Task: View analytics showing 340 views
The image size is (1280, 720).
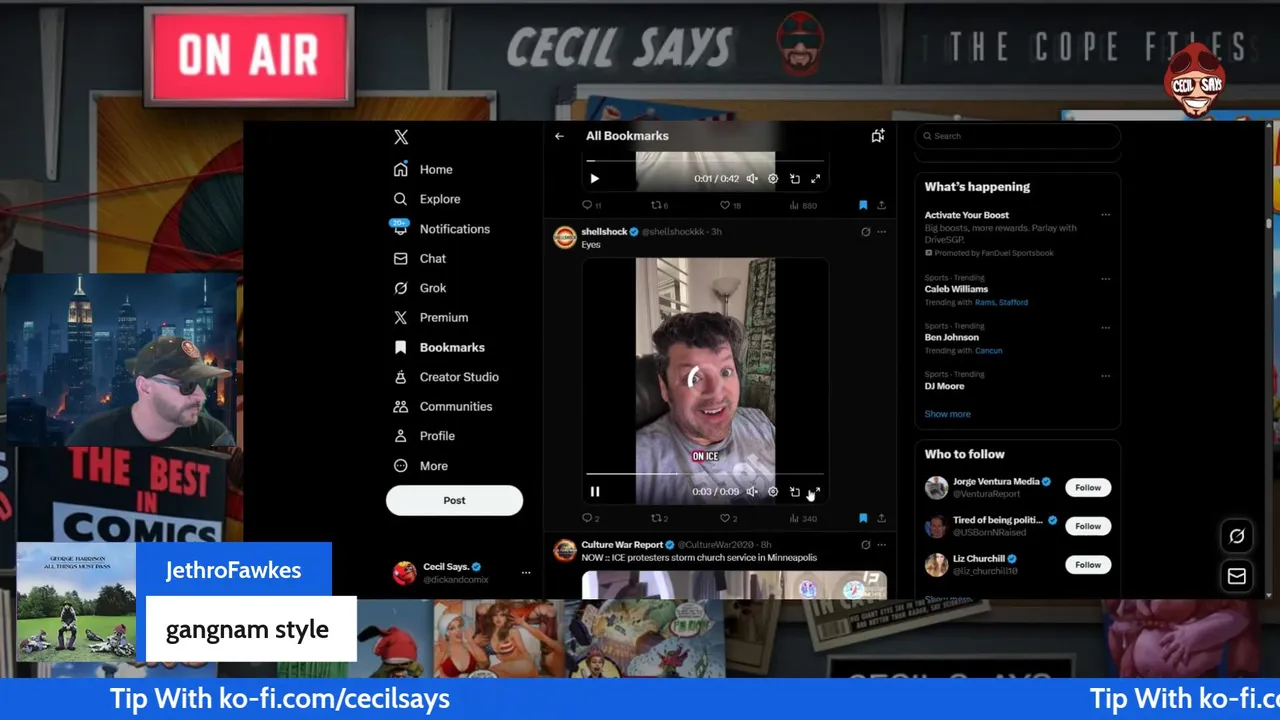Action: click(x=803, y=518)
